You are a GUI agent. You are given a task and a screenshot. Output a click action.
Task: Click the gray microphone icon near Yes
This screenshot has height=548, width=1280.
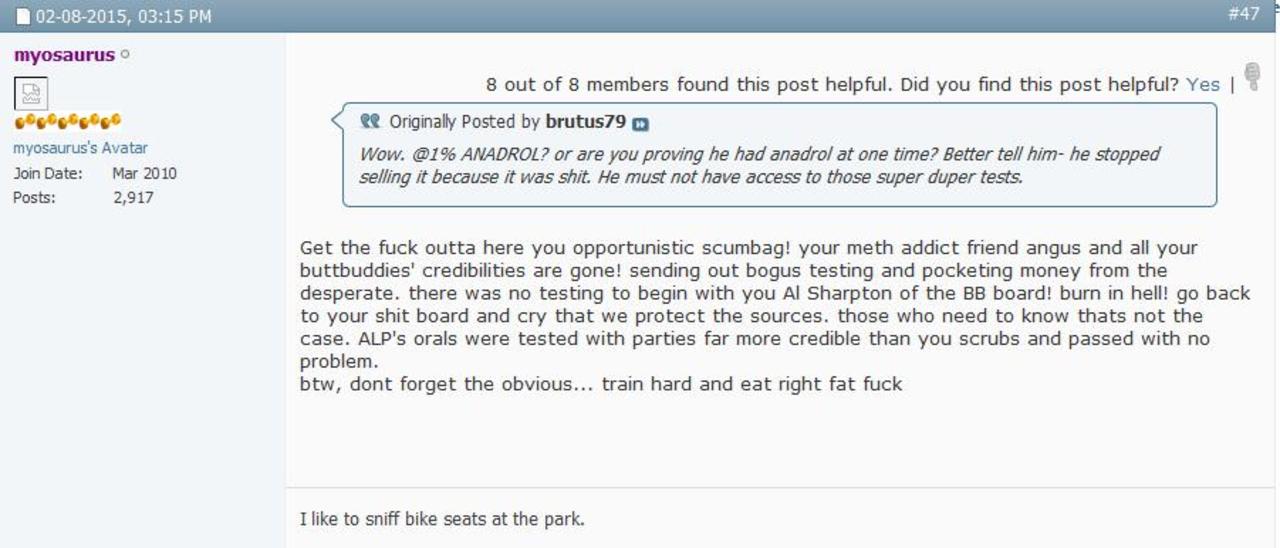click(1253, 78)
